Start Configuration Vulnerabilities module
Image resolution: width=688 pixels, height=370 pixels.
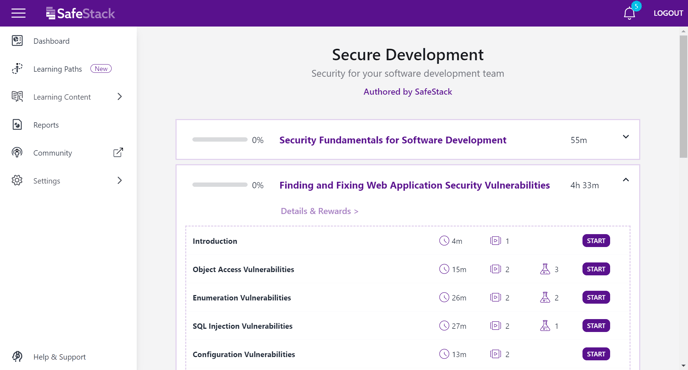click(x=596, y=354)
